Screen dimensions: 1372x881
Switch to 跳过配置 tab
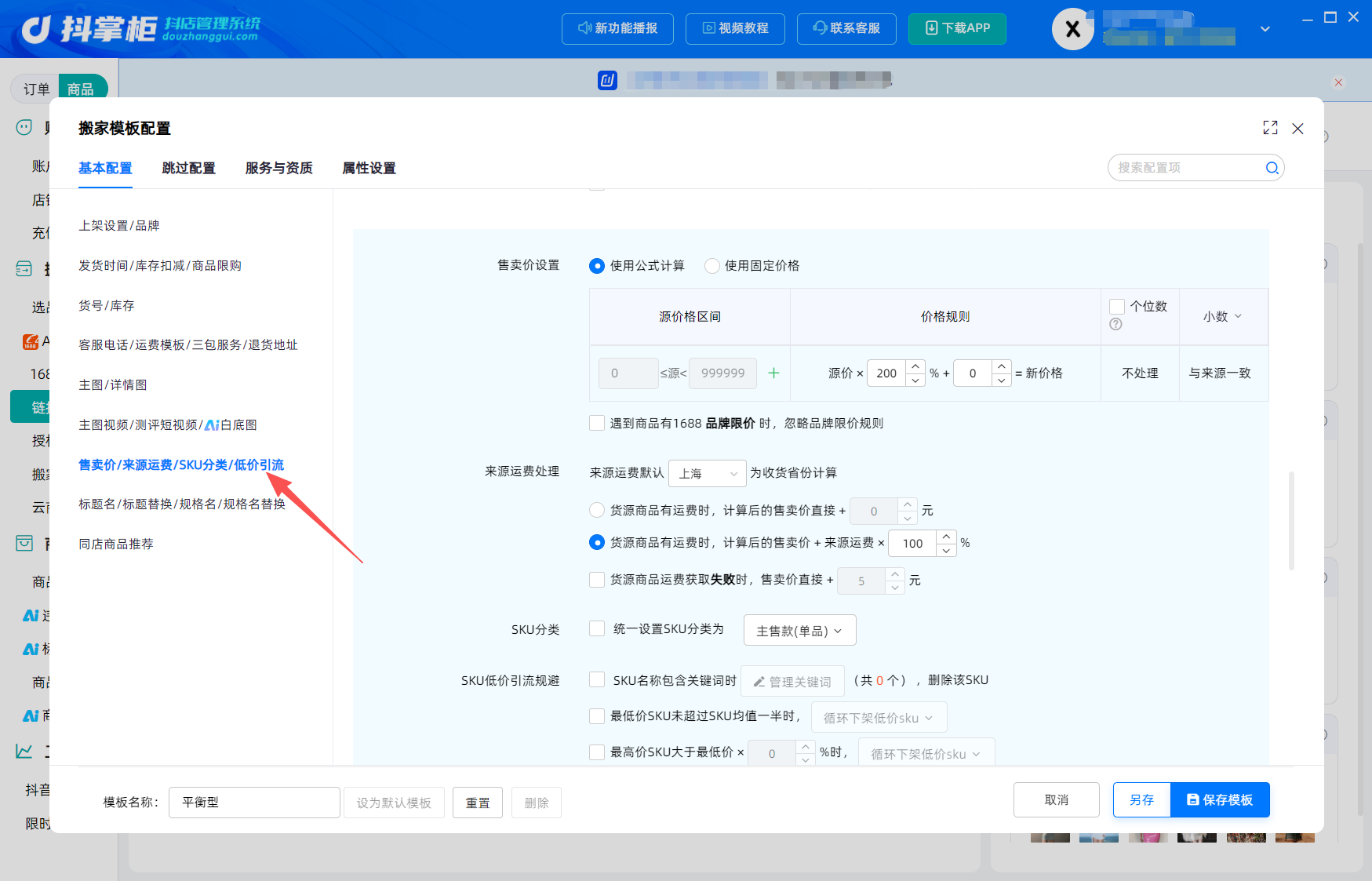point(188,168)
